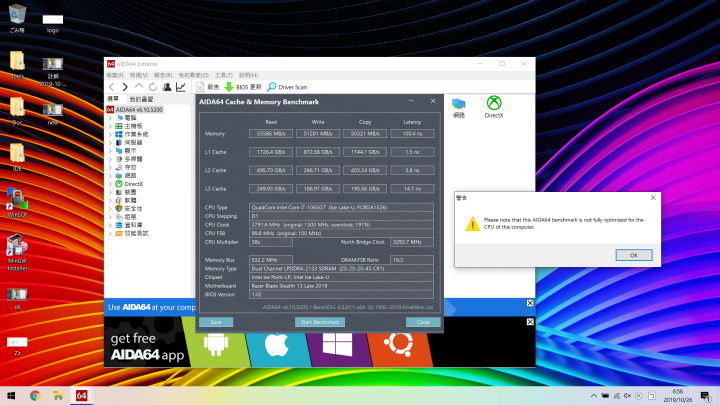Click the up-level arrow in AIDA64 toolbar

(x=139, y=86)
